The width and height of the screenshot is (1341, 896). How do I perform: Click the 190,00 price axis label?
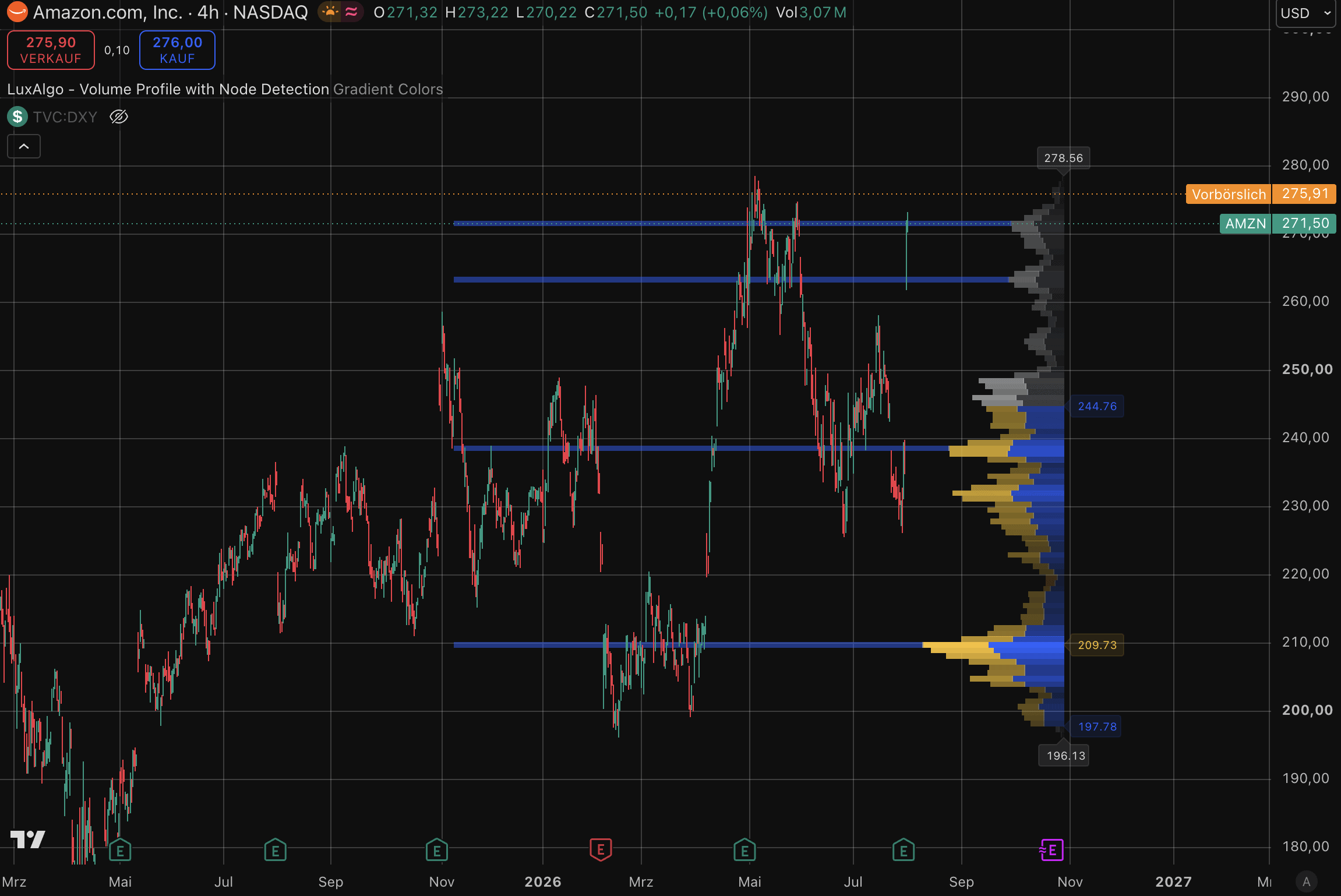[1305, 778]
